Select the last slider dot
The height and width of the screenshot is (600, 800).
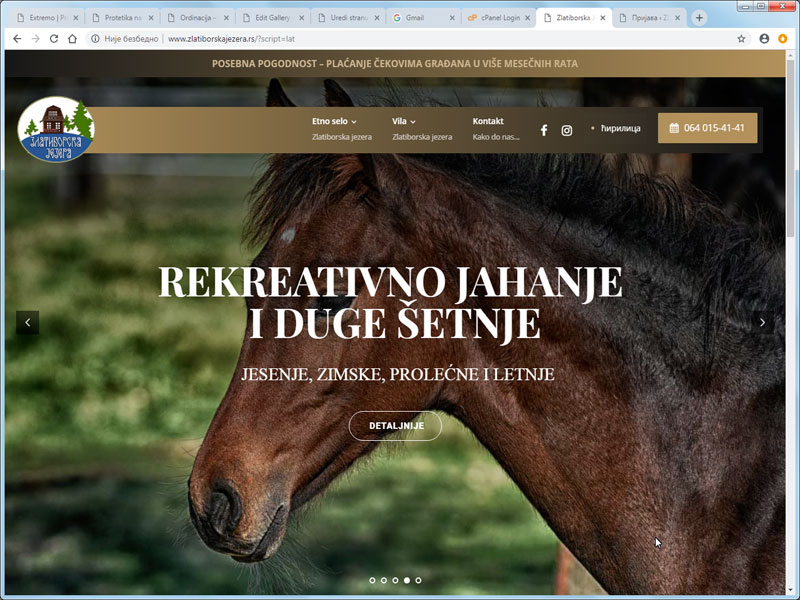coord(418,580)
